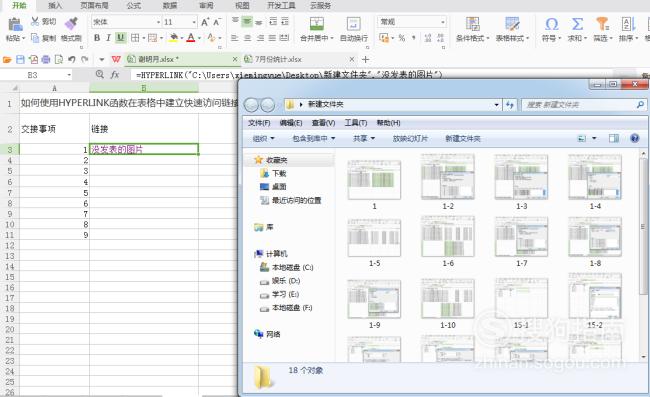Image resolution: width=650 pixels, height=397 pixels.
Task: Toggle italic formatting in WPS ribbon
Action: (108, 38)
